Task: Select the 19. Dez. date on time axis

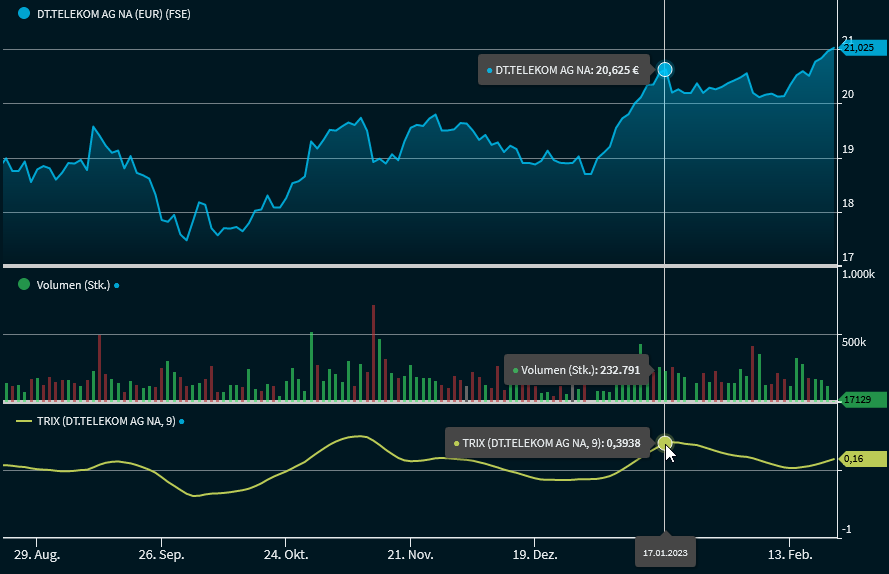Action: 535,553
